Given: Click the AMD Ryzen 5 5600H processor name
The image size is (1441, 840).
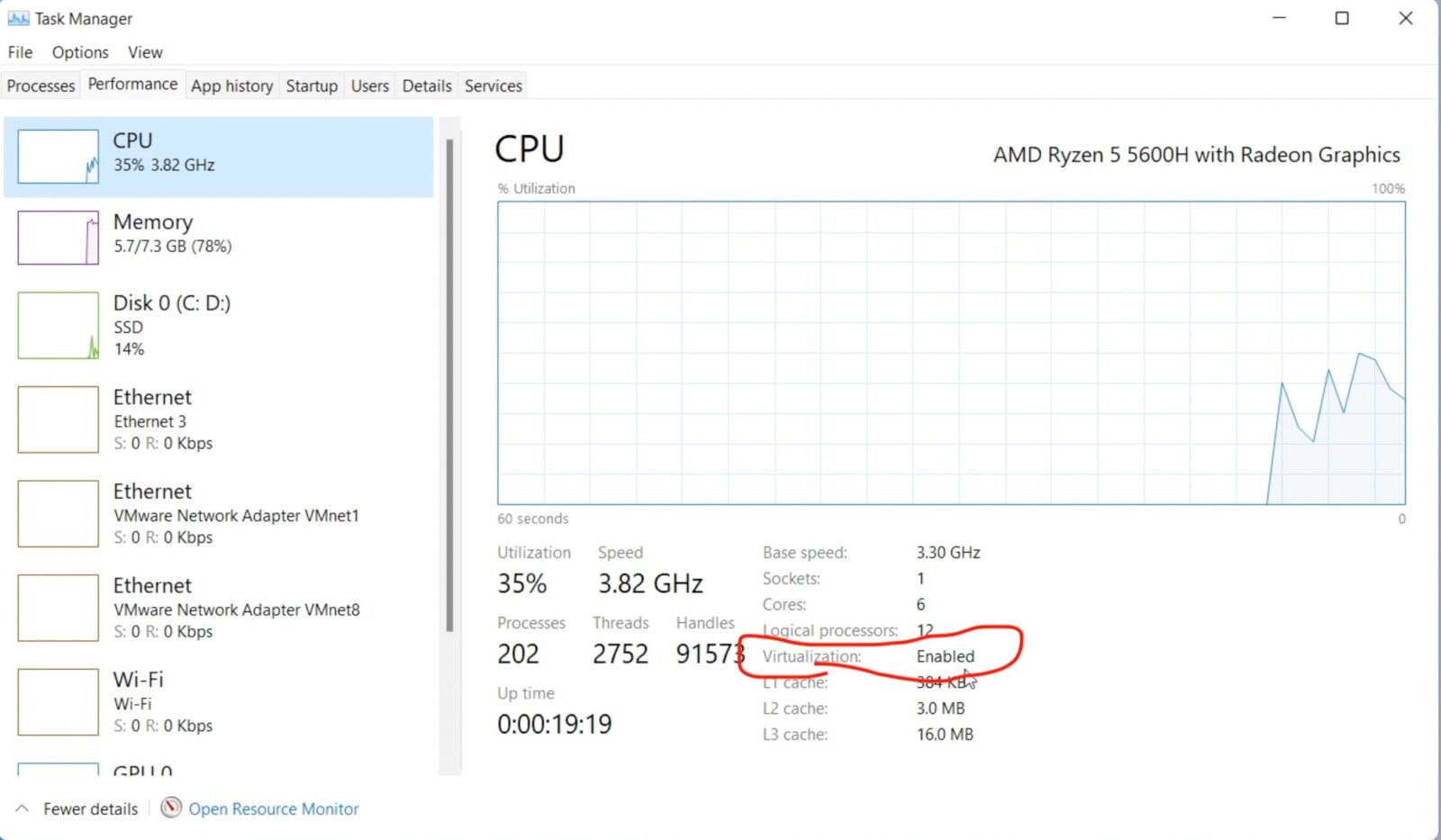Looking at the screenshot, I should click(x=1196, y=155).
